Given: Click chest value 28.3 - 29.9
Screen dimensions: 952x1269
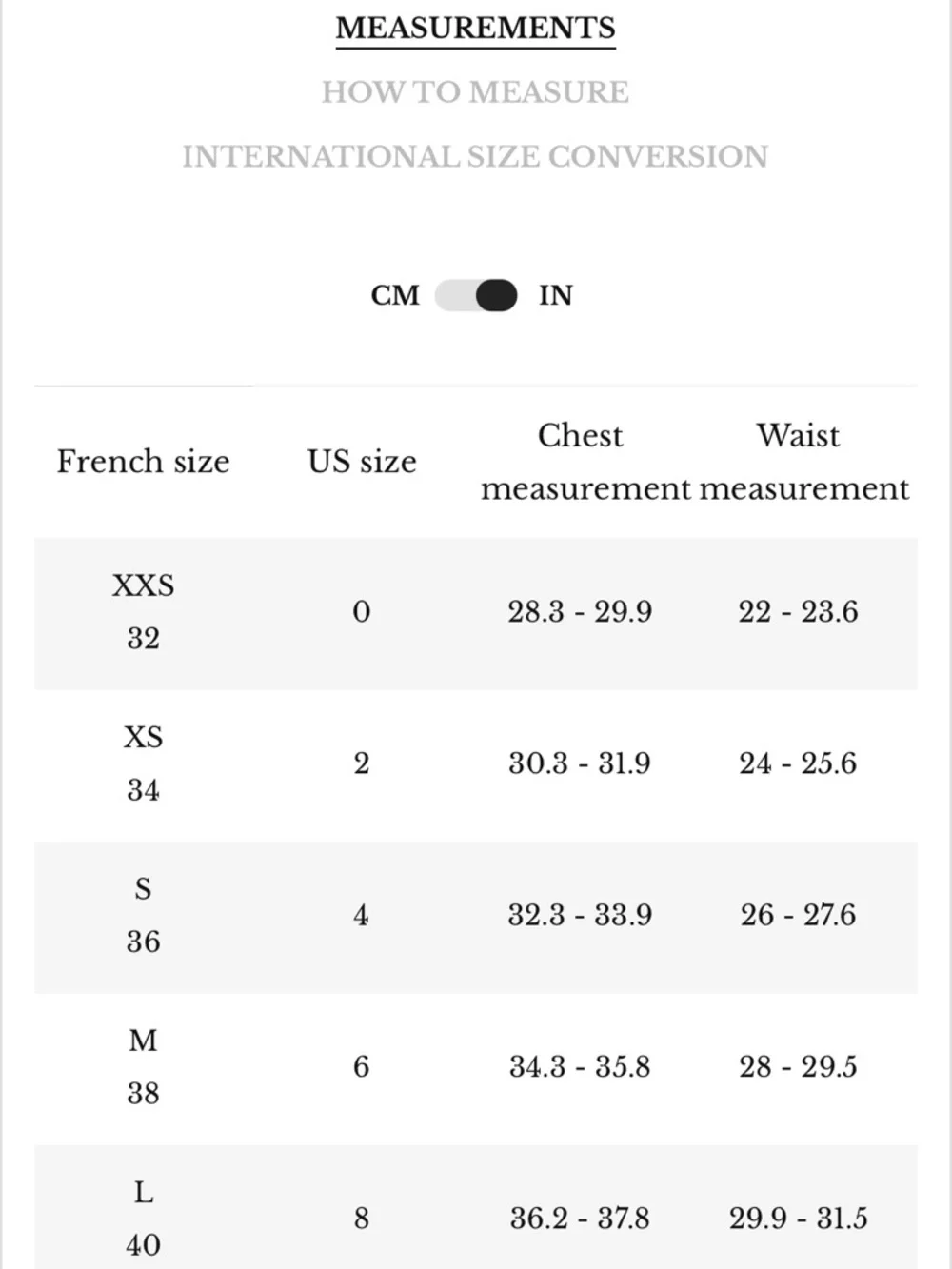Looking at the screenshot, I should click(580, 611).
